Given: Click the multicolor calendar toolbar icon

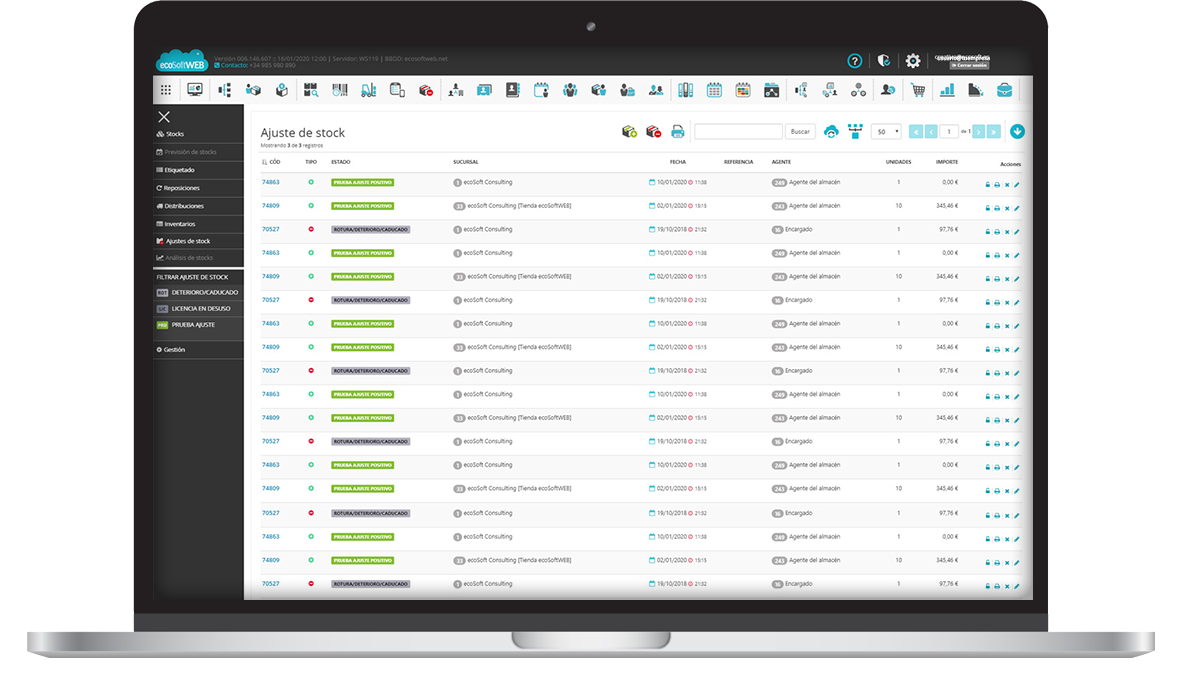Looking at the screenshot, I should 742,90.
